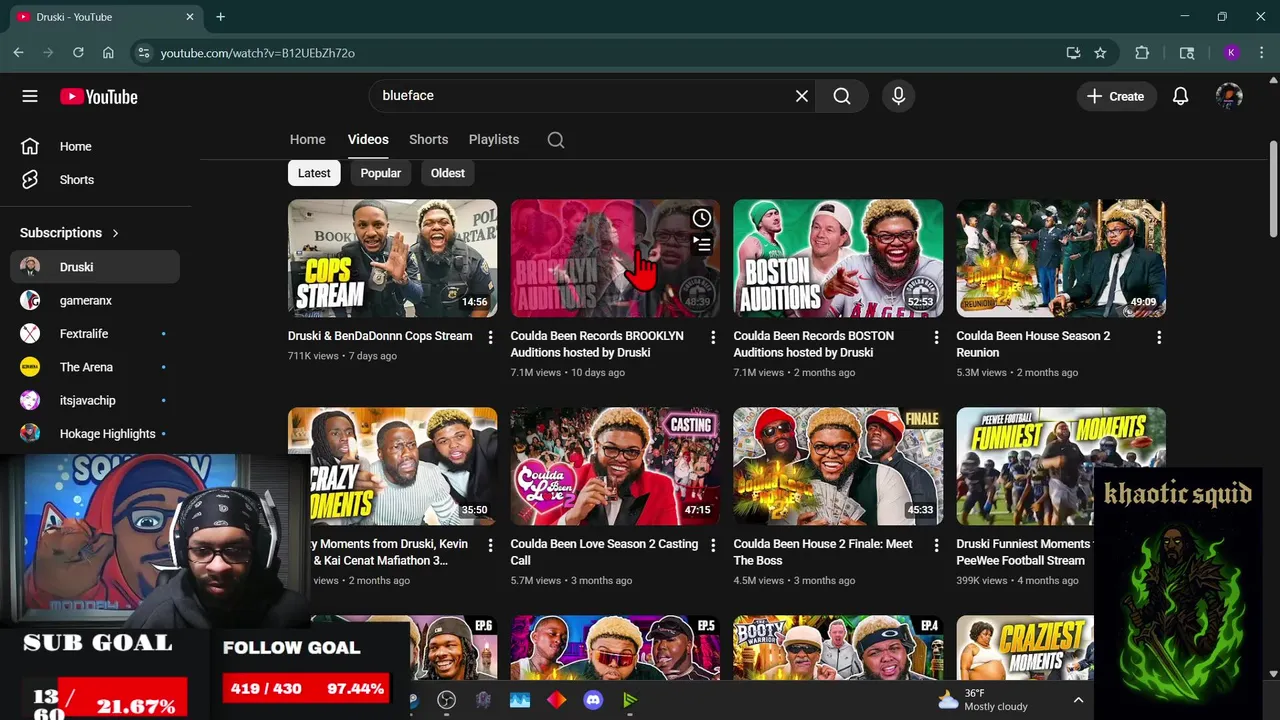Click the Home icon in the sidebar
1280x720 pixels.
coord(30,146)
